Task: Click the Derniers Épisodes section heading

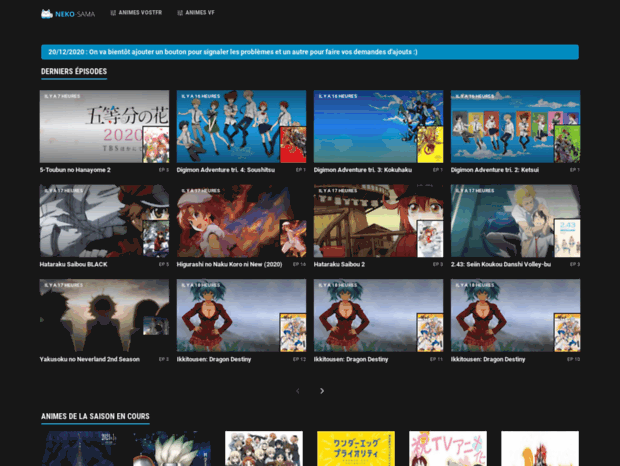Action: pos(74,72)
